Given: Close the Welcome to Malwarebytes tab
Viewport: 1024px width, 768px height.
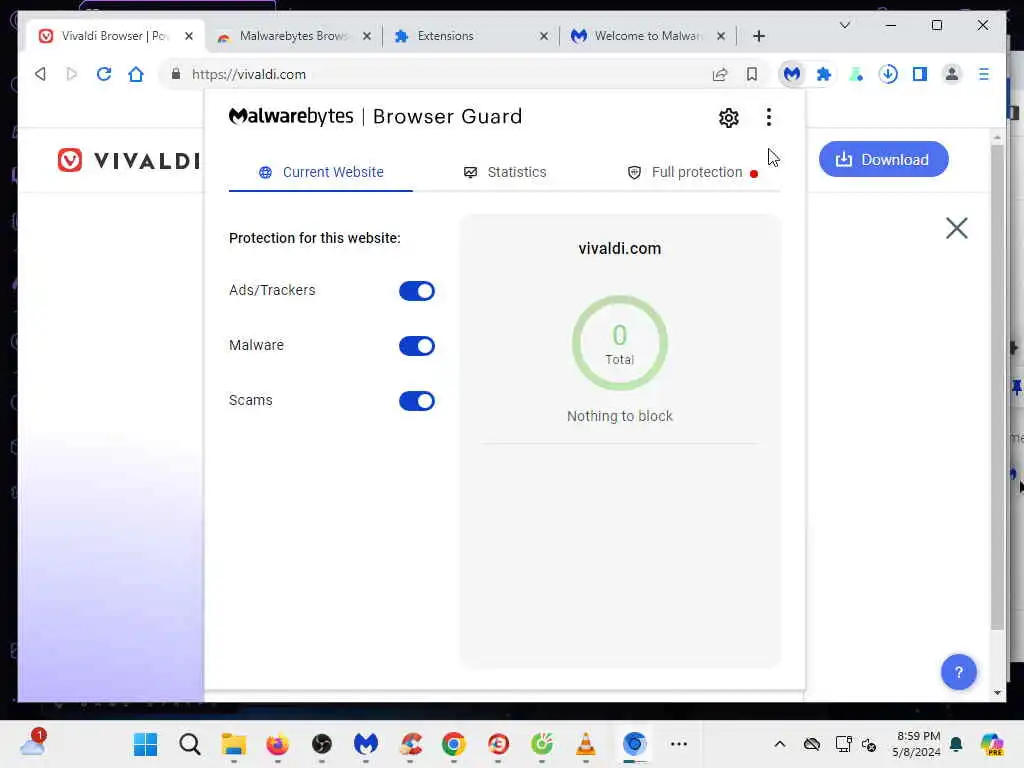Looking at the screenshot, I should click(x=721, y=36).
